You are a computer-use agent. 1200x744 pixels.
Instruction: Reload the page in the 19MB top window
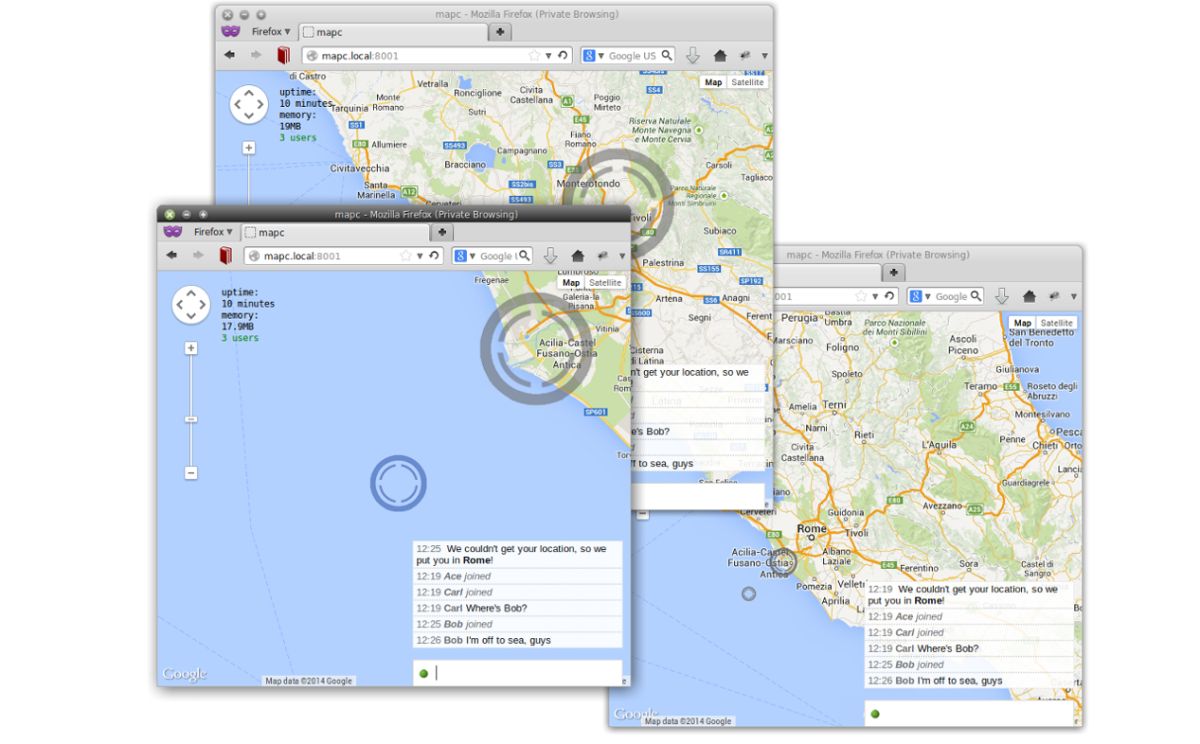point(563,55)
